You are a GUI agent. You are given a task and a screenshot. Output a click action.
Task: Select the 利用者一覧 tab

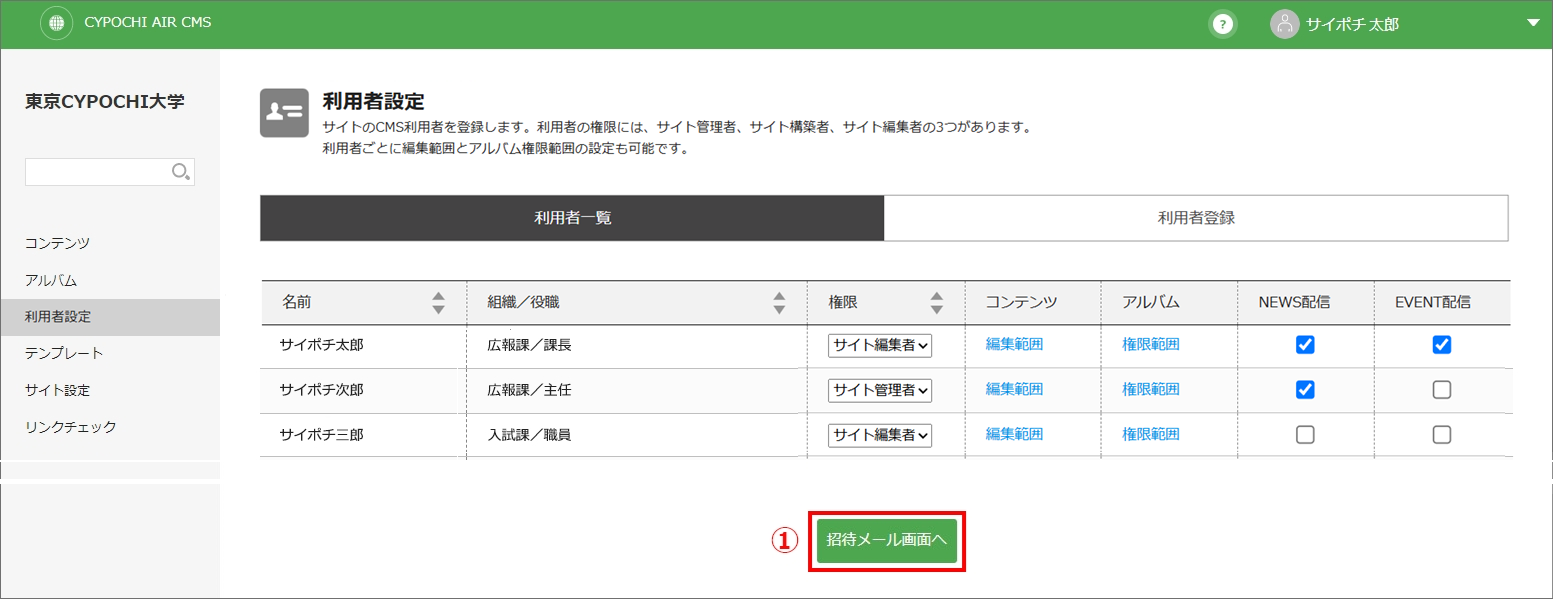(x=572, y=217)
